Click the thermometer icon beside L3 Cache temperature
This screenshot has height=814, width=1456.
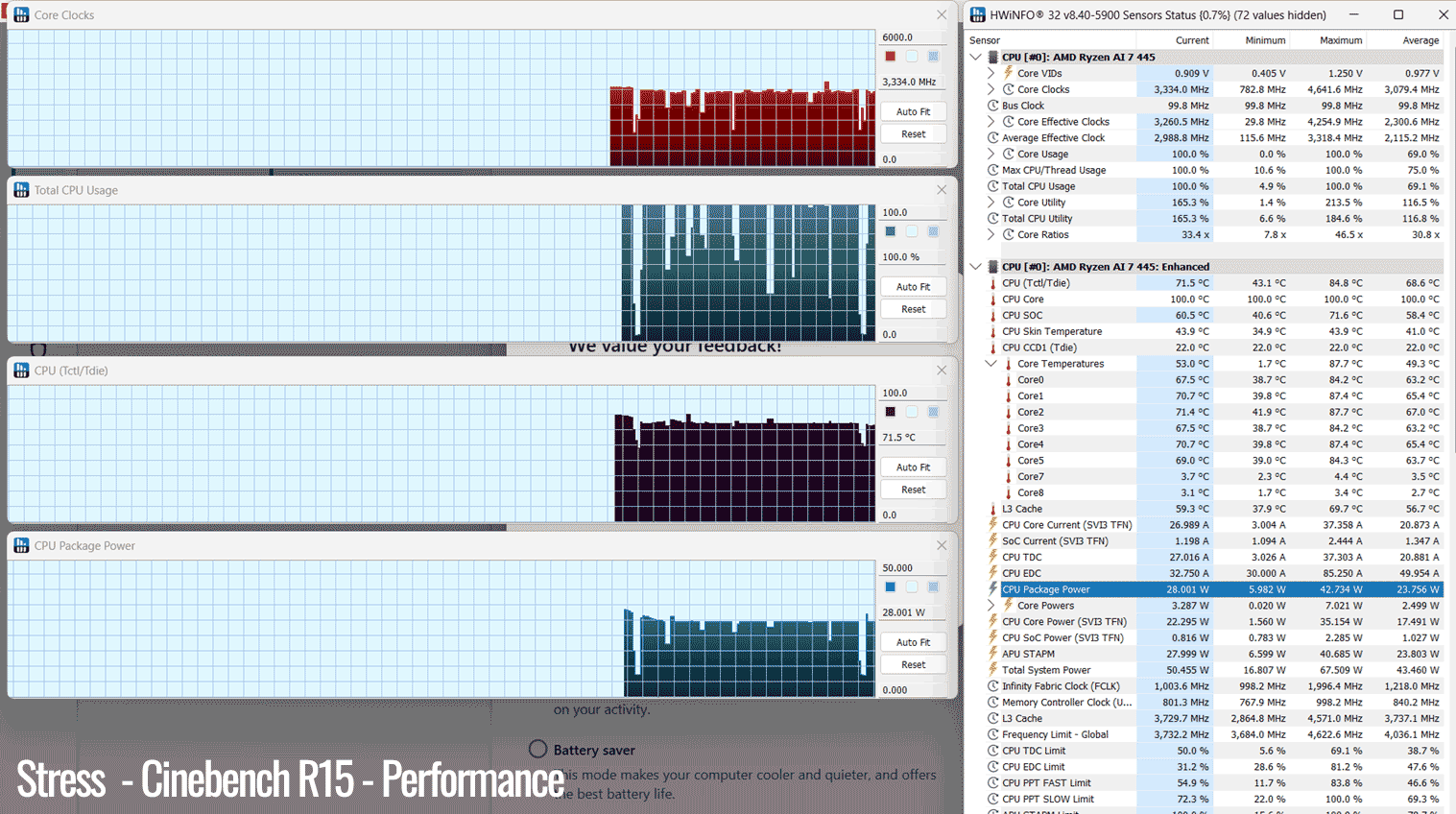click(993, 509)
